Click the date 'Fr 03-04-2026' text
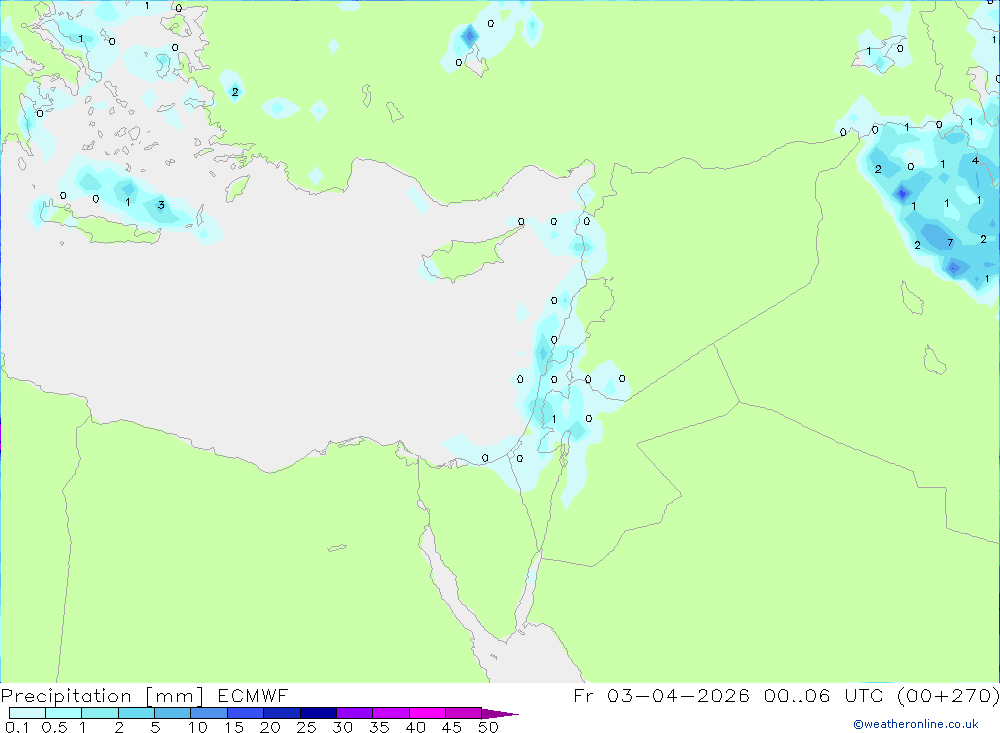 661,695
